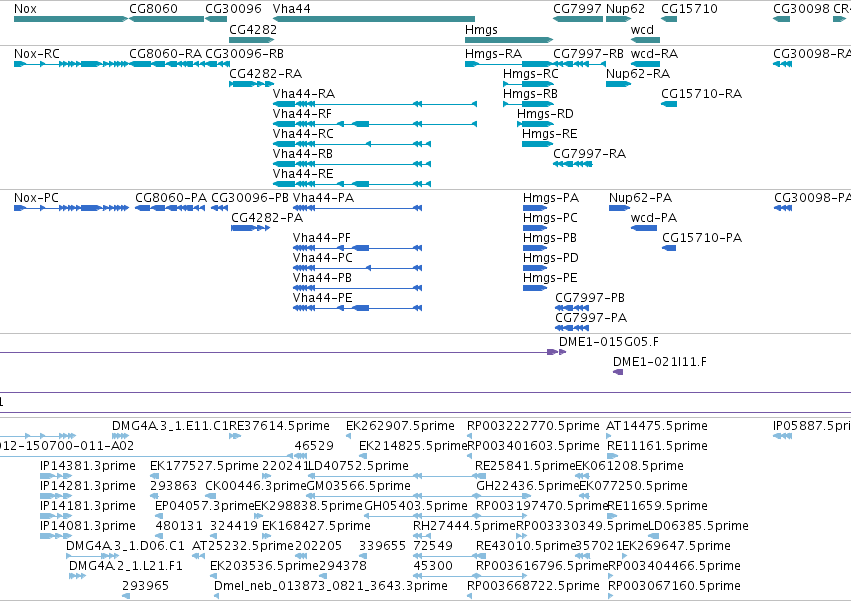This screenshot has height=601, width=851.
Task: Click the Vha44-PB protein label
Action: 322,279
